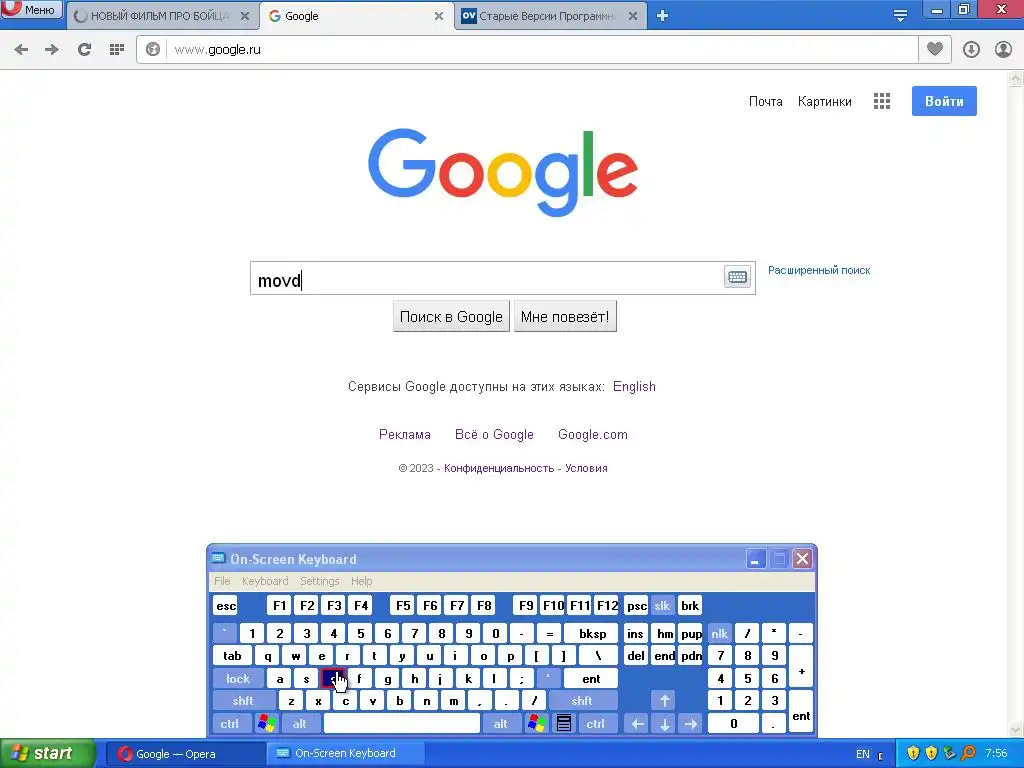Open Speed Dial grid icon in toolbar
Screen dimensions: 1024x768
pos(117,50)
